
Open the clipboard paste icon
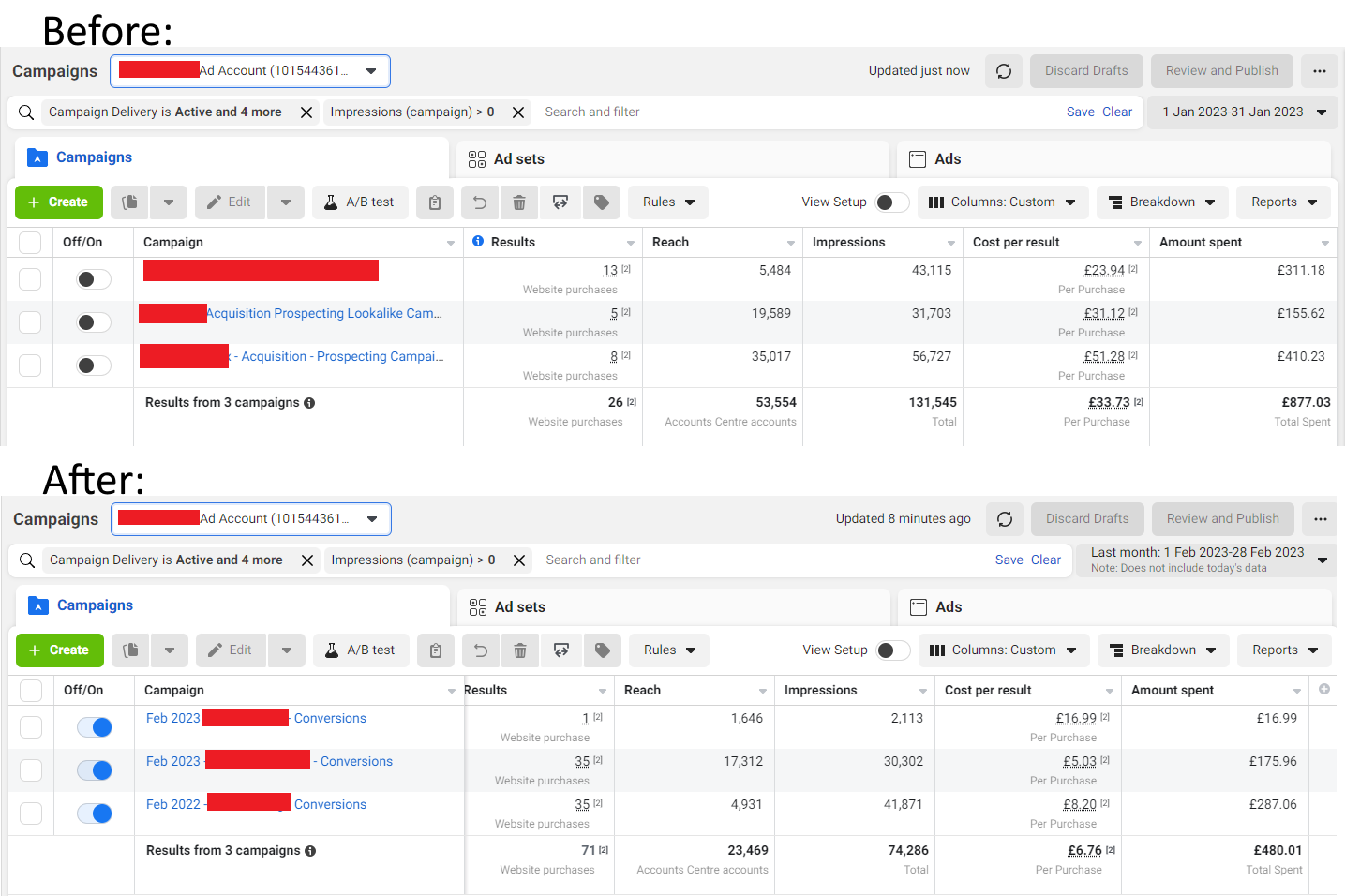pos(434,202)
